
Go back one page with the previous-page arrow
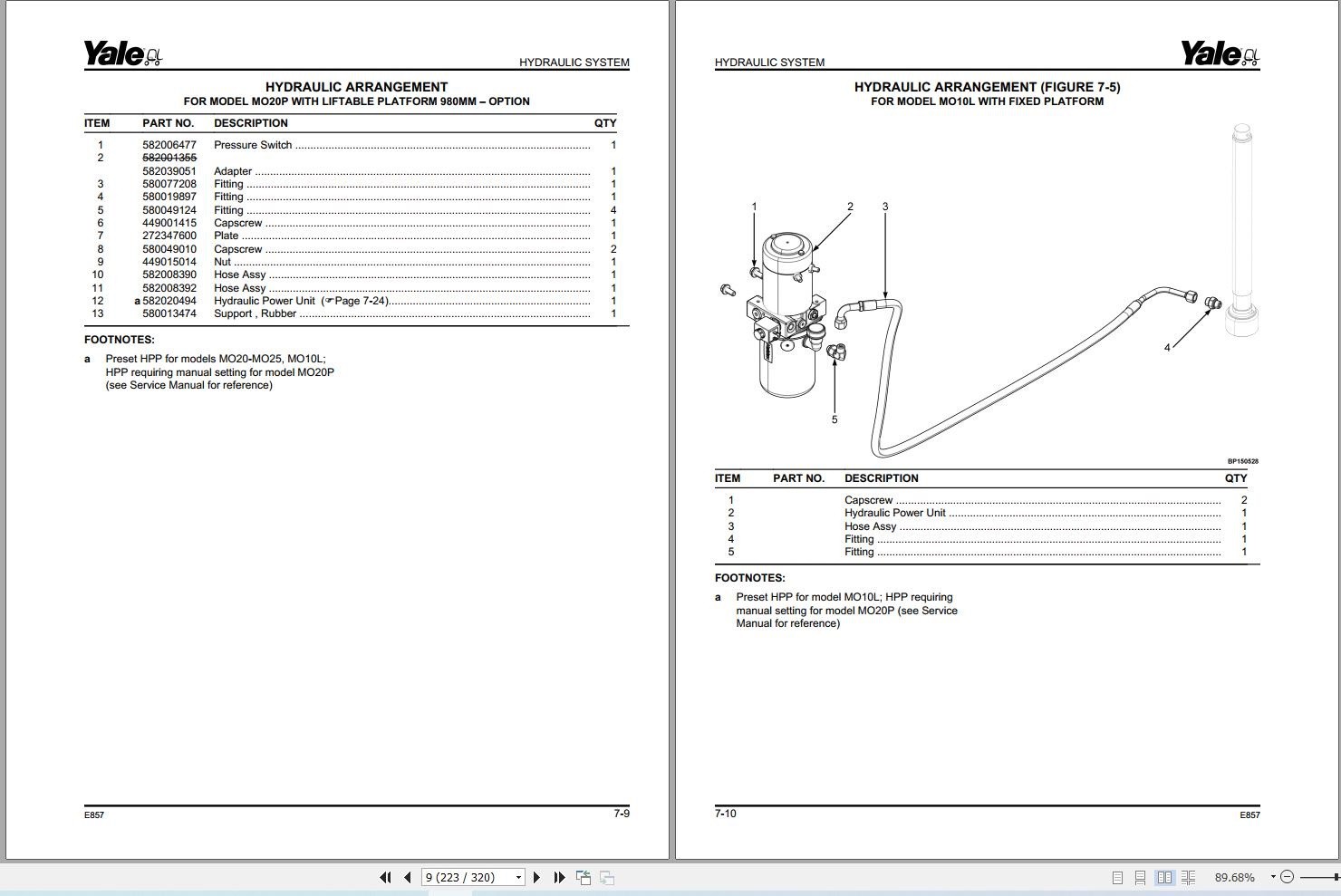pos(407,877)
